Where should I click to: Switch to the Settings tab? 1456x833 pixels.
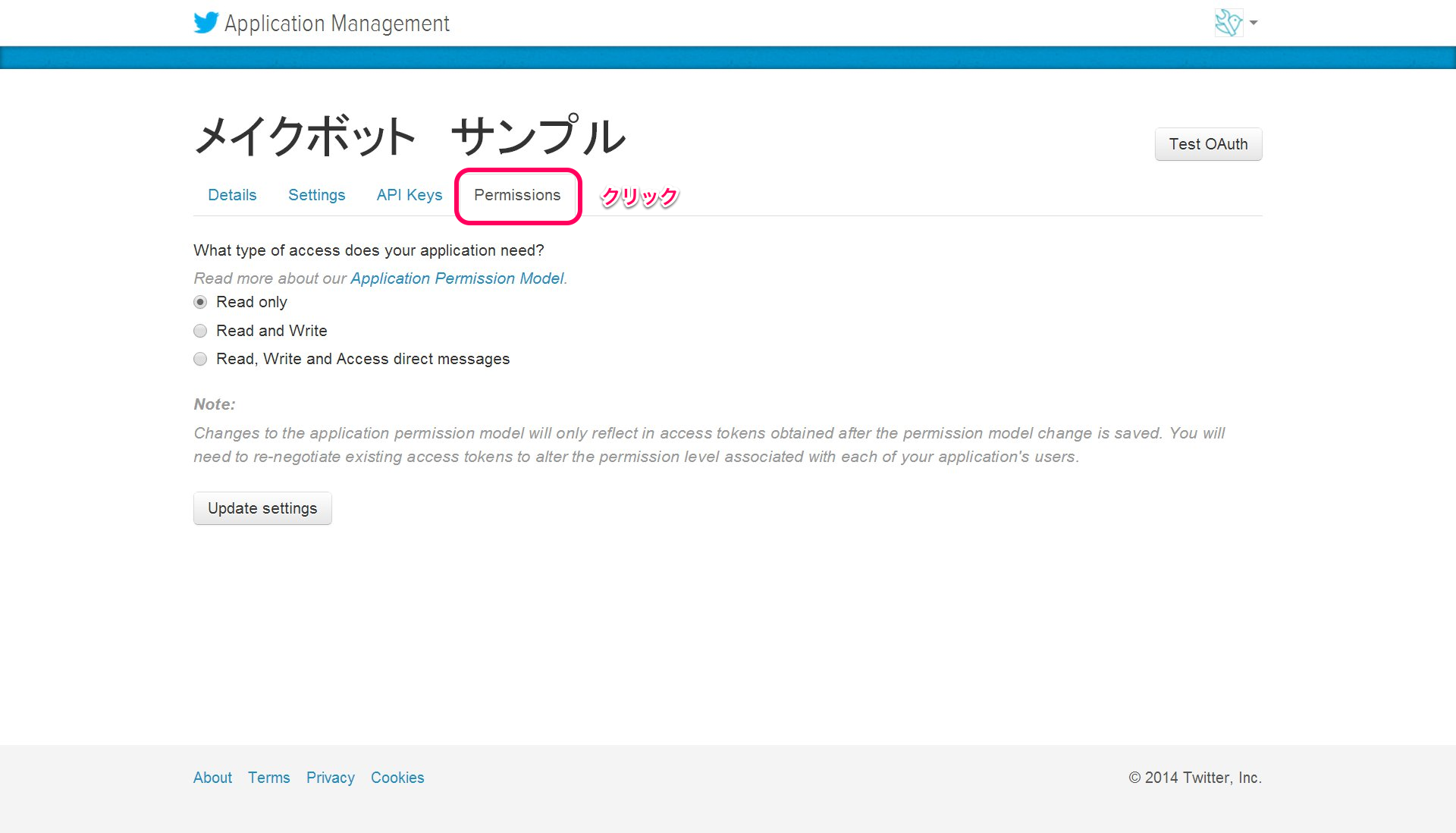[317, 195]
